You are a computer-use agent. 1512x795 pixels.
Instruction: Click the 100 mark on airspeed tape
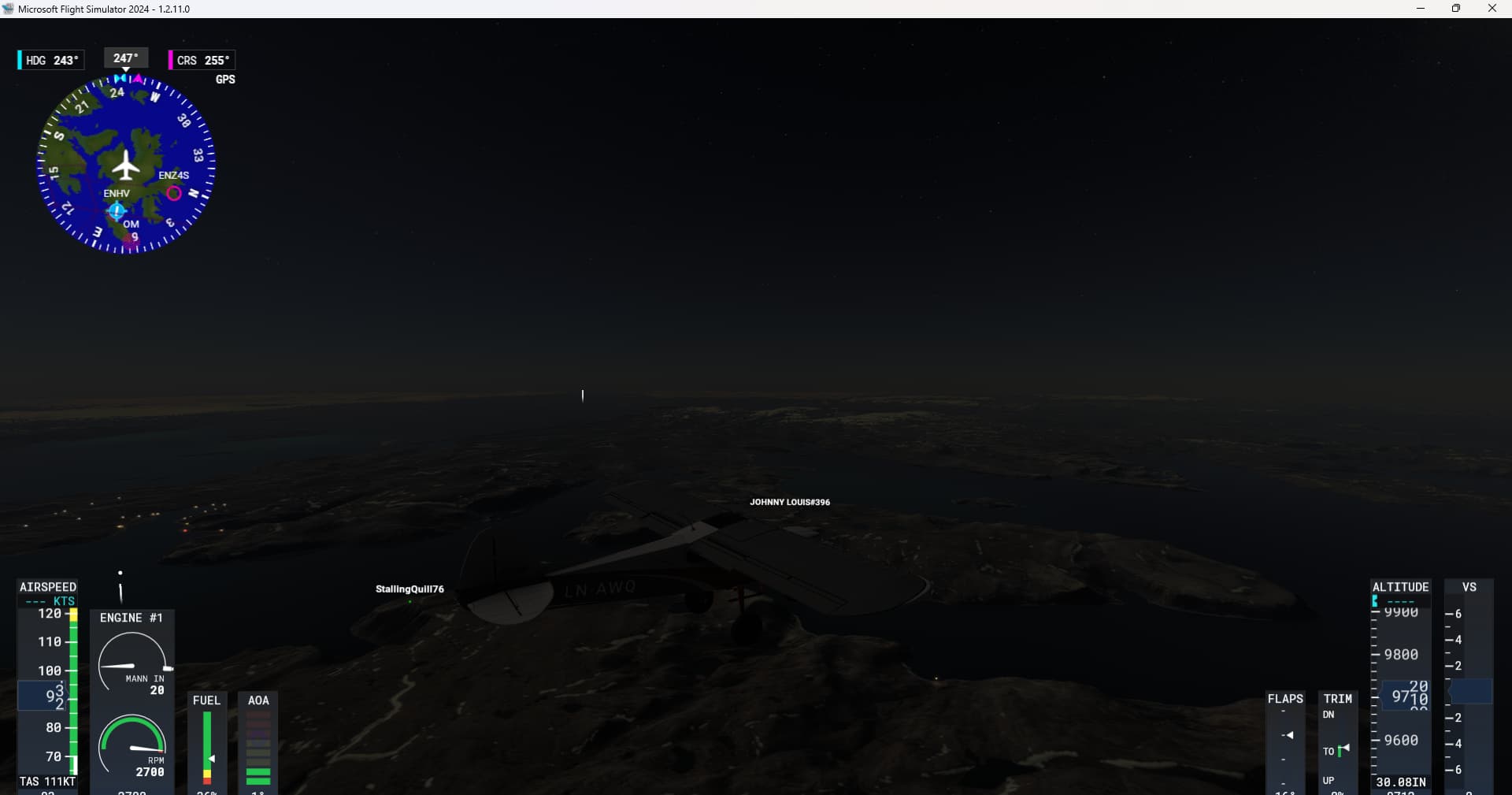coord(50,671)
